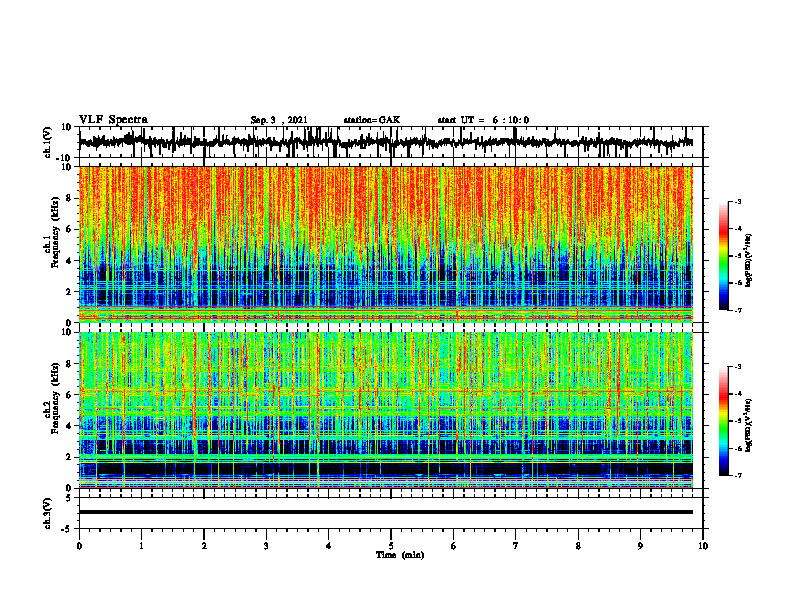Image resolution: width=792 pixels, height=612 pixels.
Task: Click the "4" tick on the time axis
Action: (x=329, y=546)
